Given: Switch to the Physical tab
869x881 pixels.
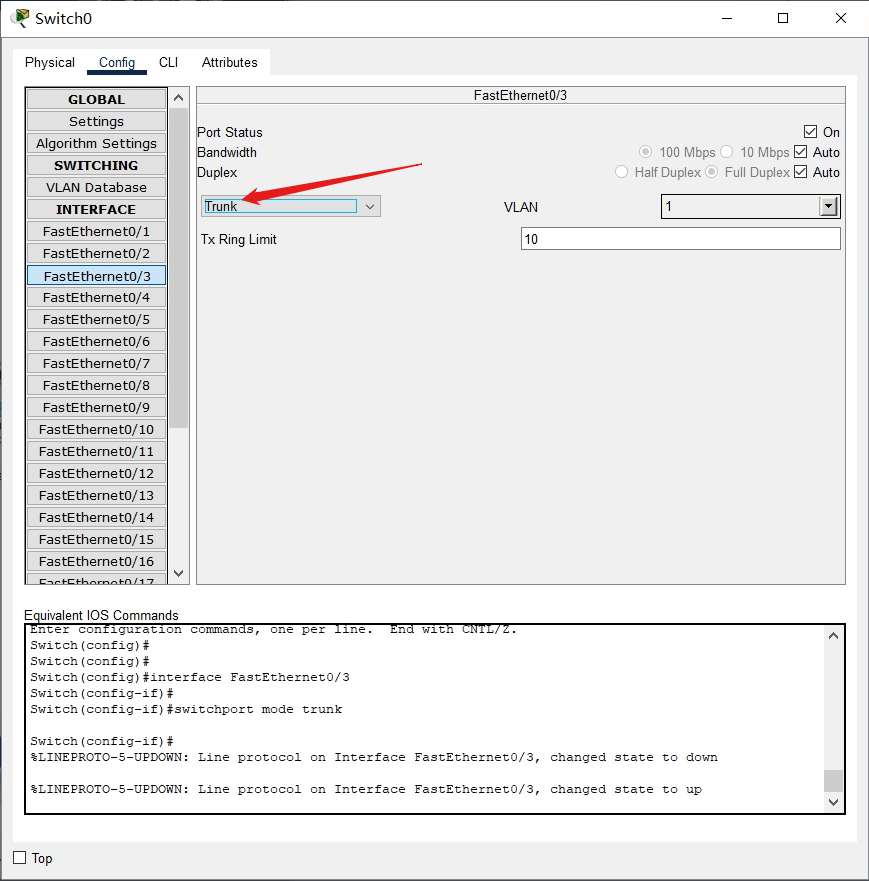Looking at the screenshot, I should tap(49, 62).
